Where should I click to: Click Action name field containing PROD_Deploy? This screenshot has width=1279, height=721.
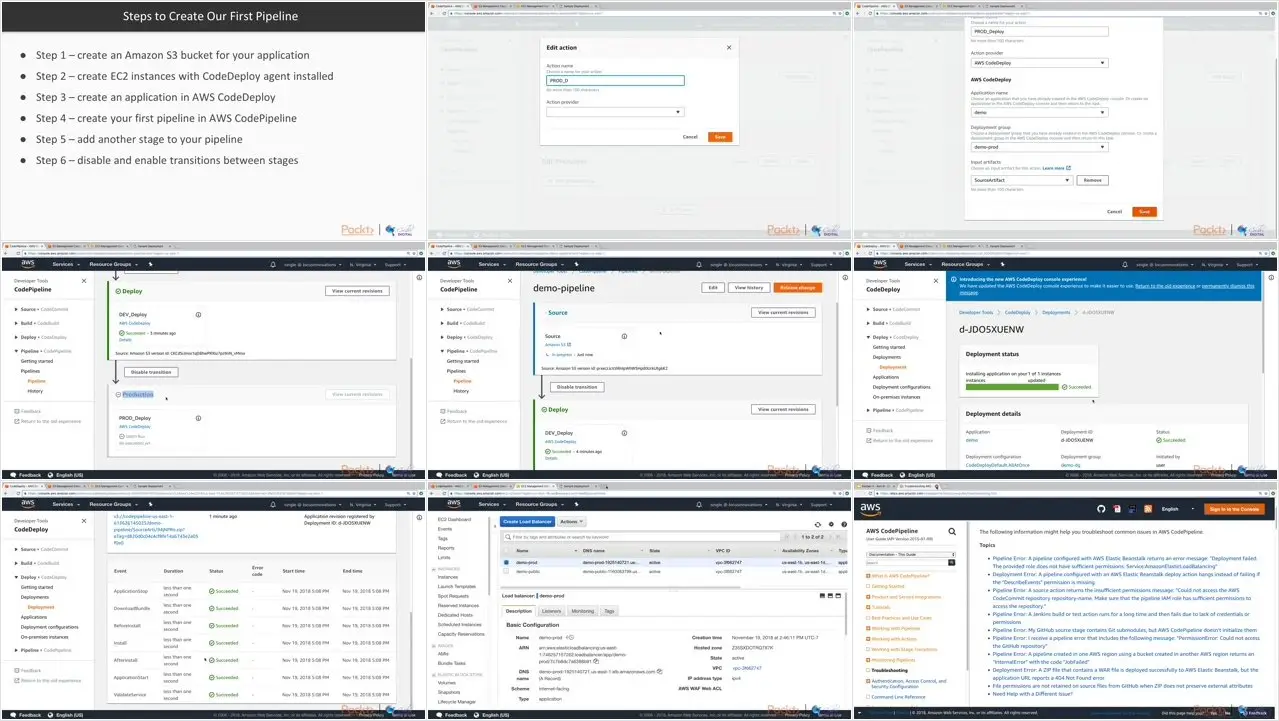pos(1040,31)
